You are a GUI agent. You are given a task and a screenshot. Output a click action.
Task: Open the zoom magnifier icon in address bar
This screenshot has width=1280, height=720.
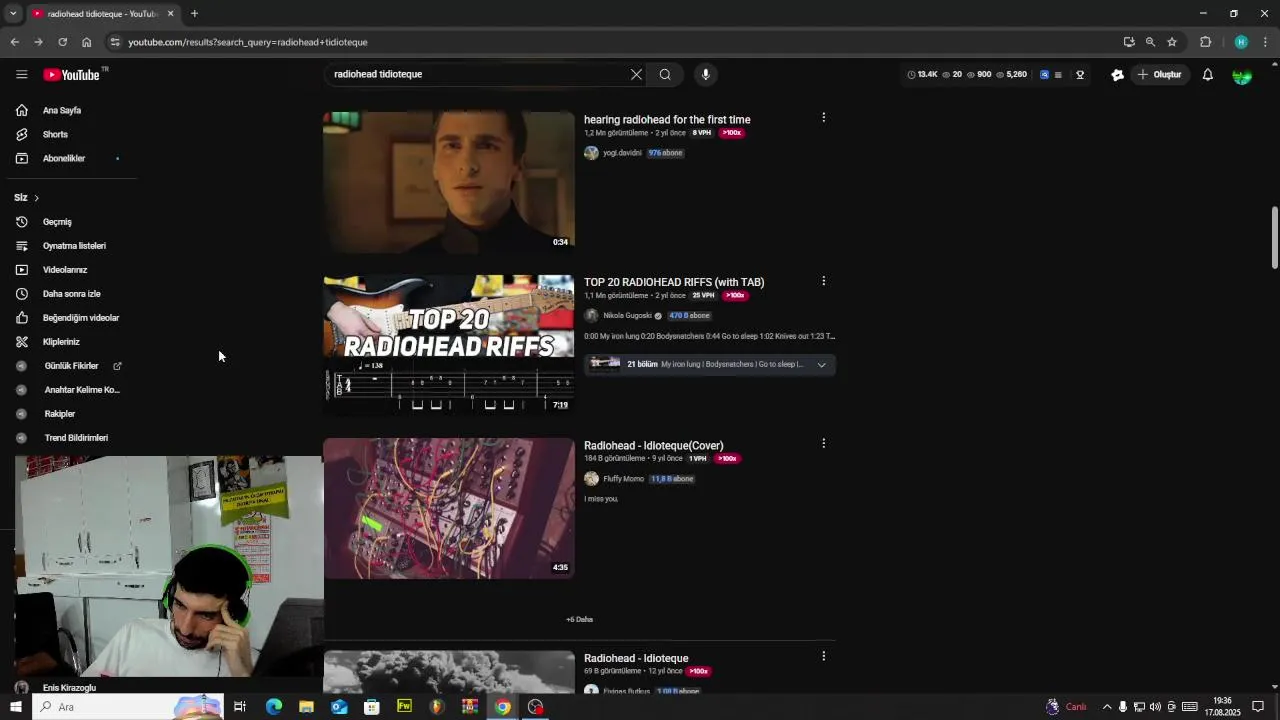pos(1150,42)
